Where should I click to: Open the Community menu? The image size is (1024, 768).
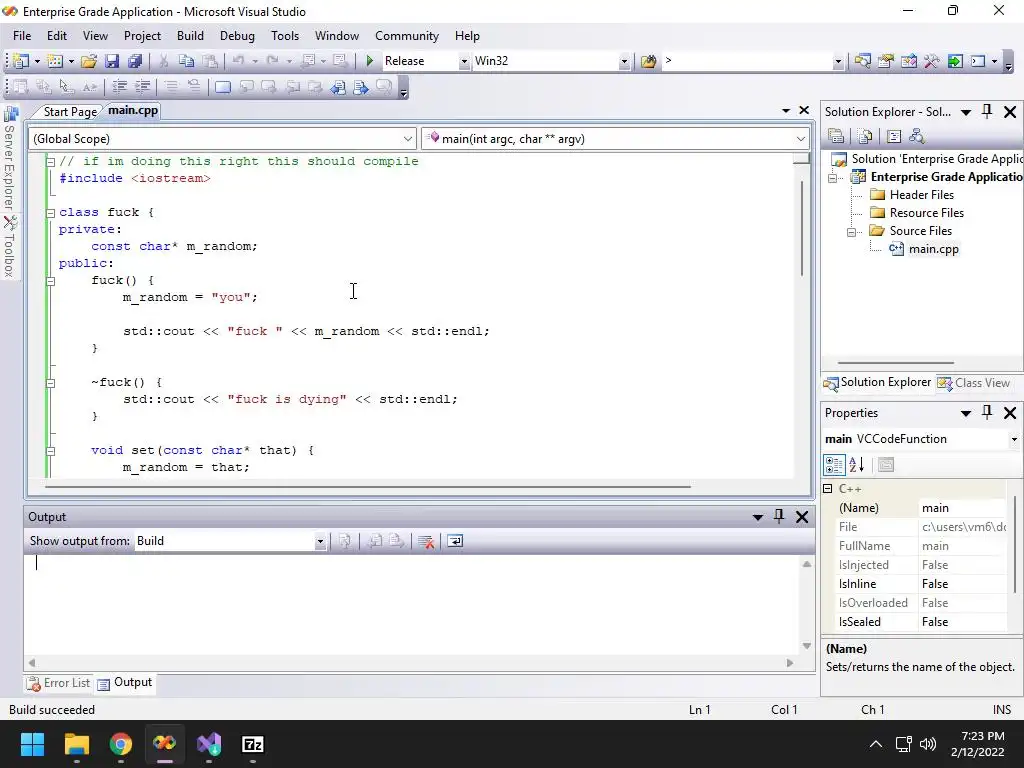pos(407,36)
